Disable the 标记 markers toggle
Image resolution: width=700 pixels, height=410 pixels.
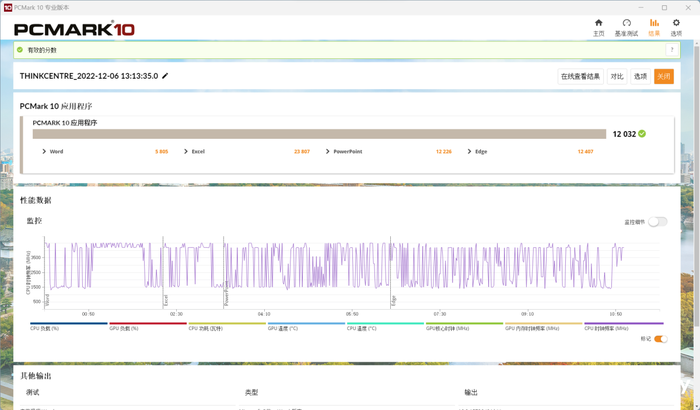click(660, 339)
